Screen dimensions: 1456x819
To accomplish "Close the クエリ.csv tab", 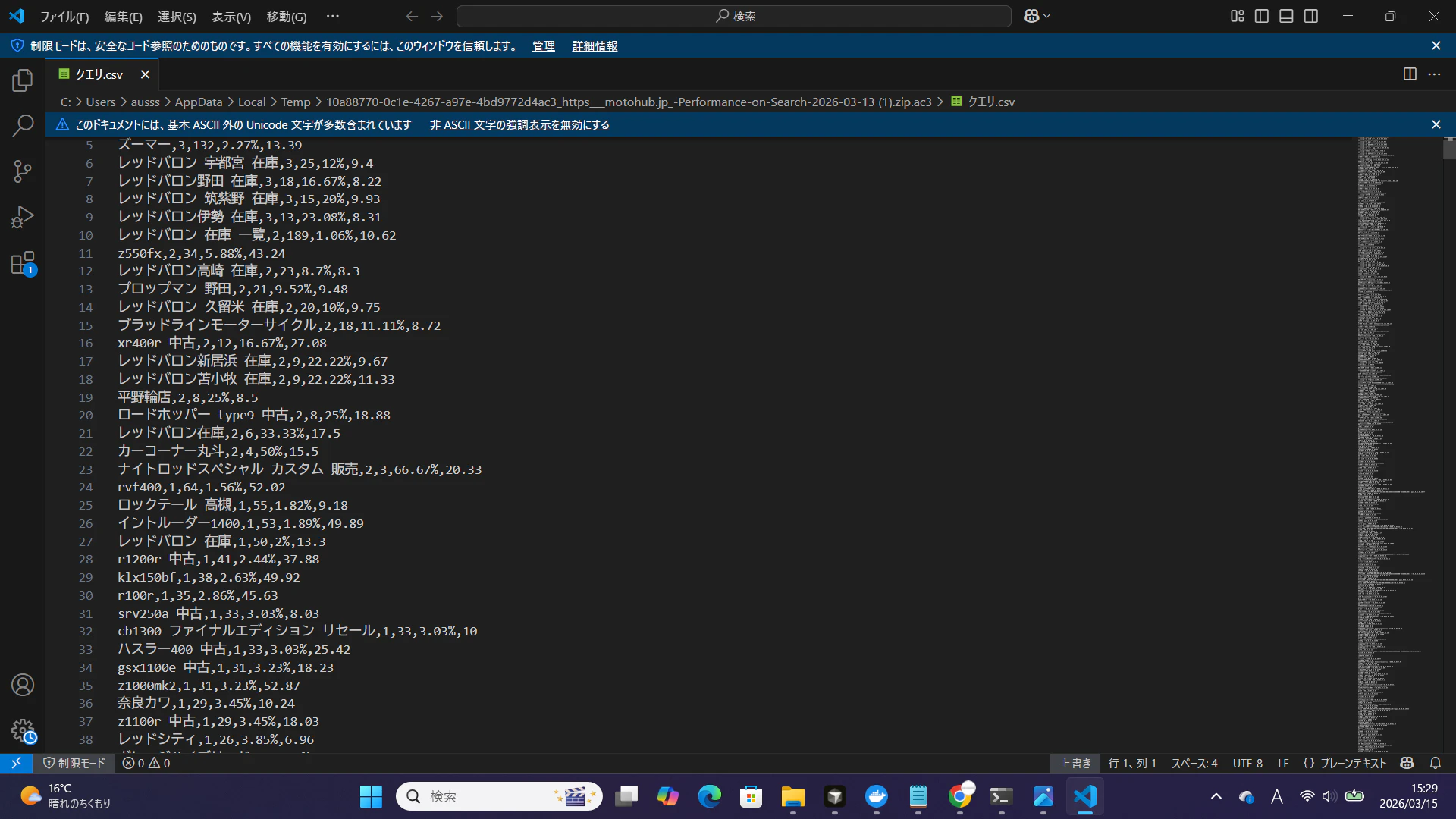I will click(145, 74).
